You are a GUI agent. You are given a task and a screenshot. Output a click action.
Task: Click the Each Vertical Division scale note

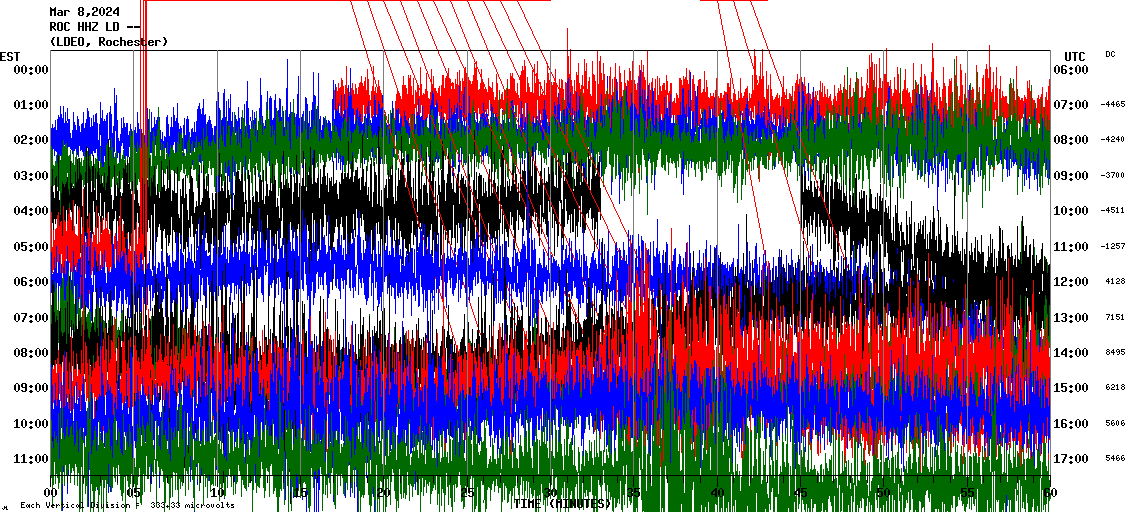coord(127,505)
